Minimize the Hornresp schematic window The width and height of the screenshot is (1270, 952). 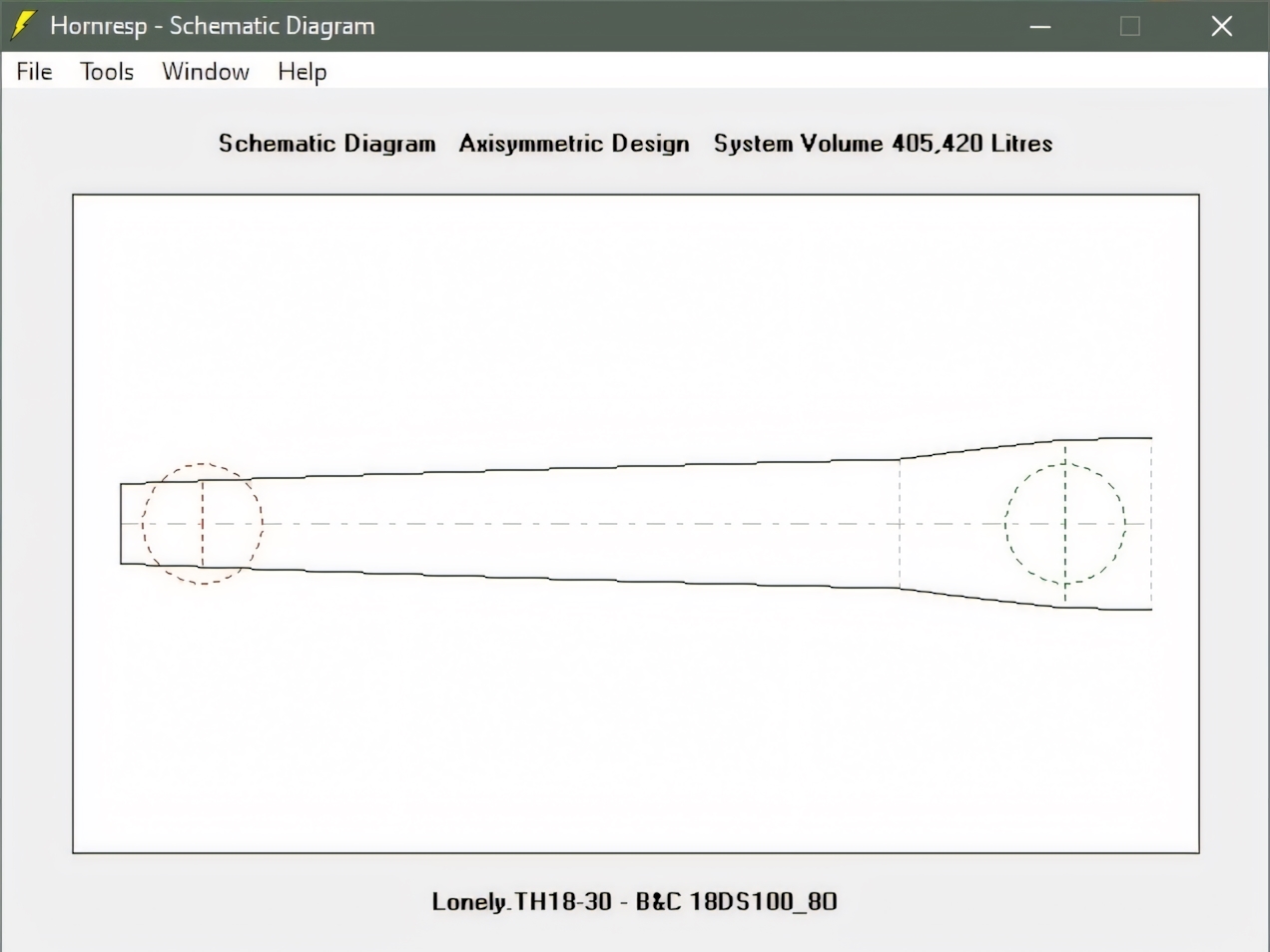point(1040,26)
